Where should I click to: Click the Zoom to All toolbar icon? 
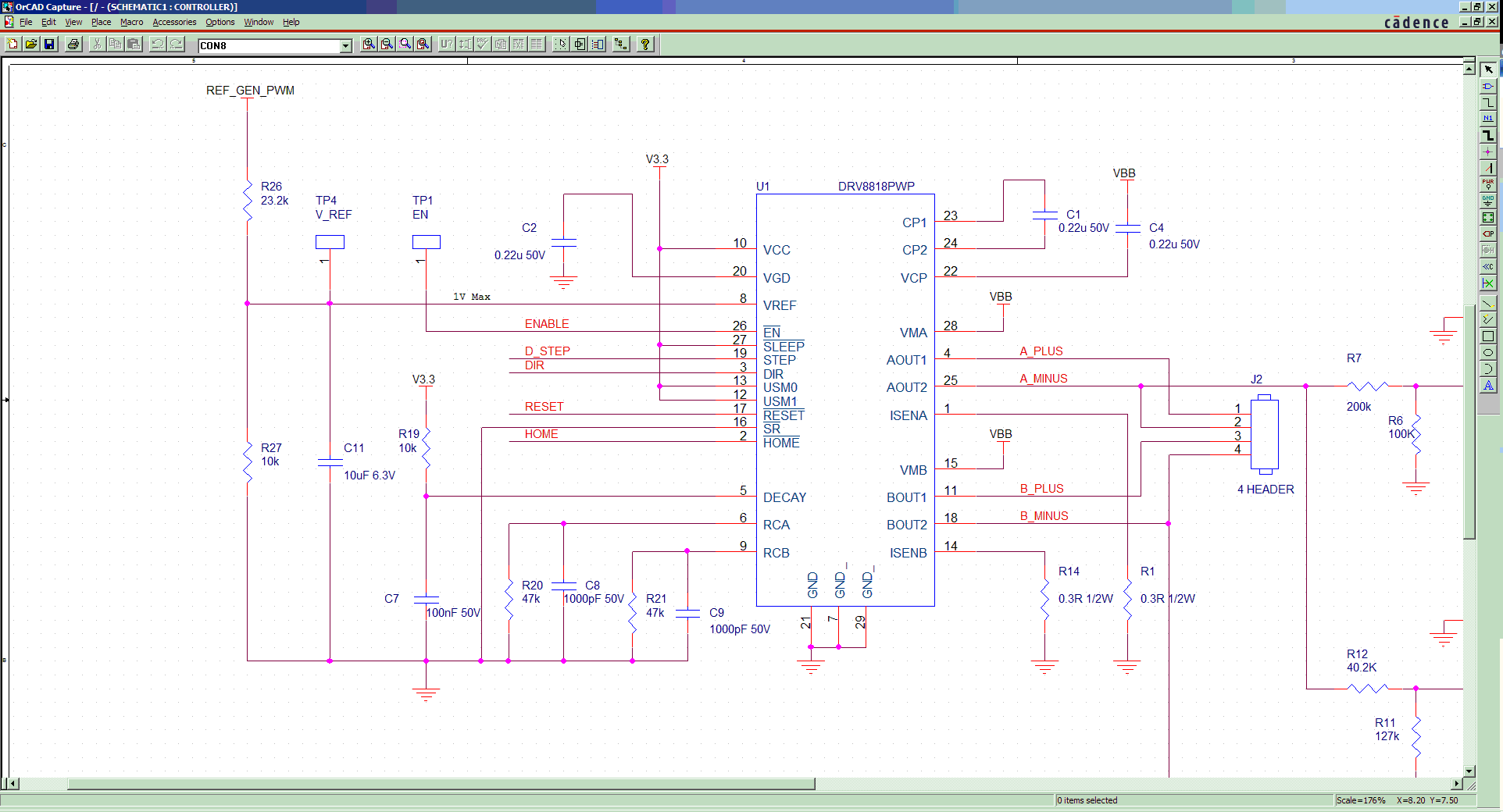coord(422,45)
